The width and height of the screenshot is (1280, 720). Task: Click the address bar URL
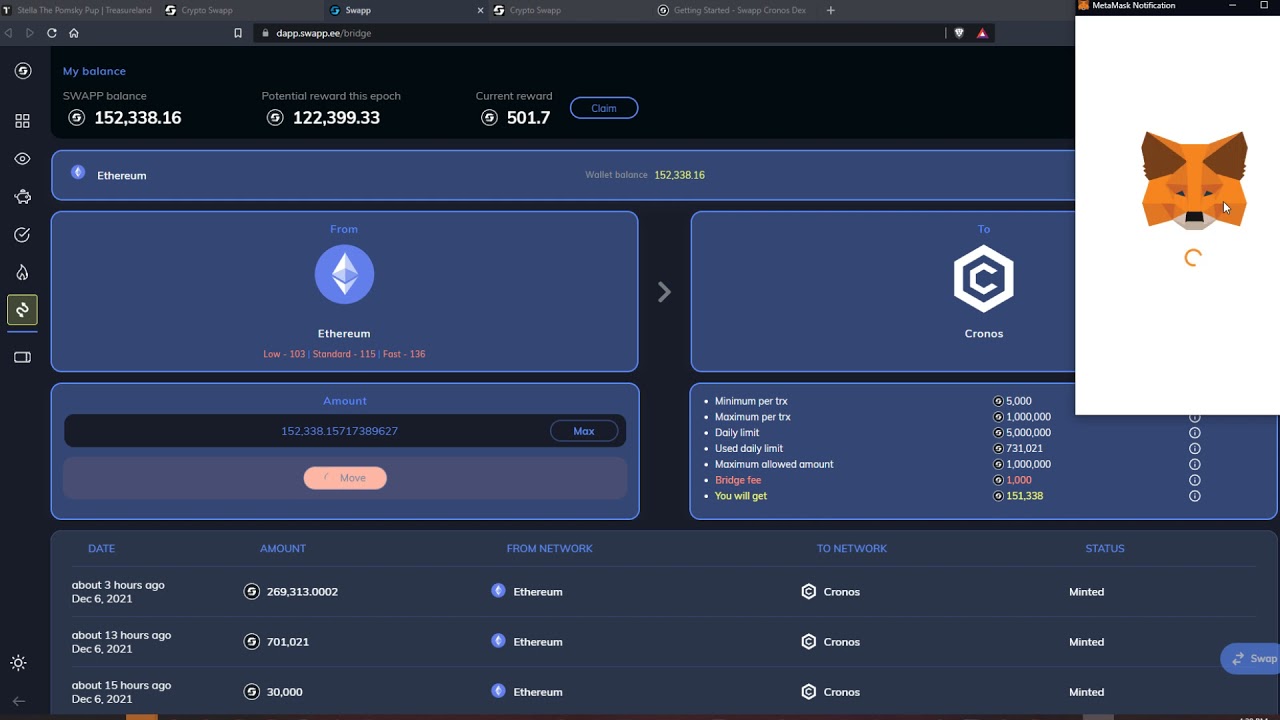[323, 33]
